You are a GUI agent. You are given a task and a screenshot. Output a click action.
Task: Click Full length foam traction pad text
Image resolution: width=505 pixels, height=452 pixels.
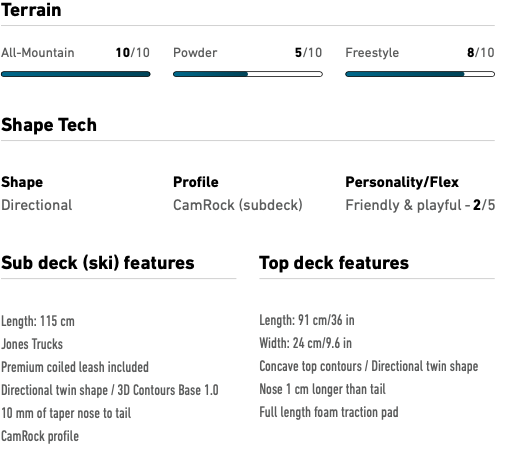[329, 412]
